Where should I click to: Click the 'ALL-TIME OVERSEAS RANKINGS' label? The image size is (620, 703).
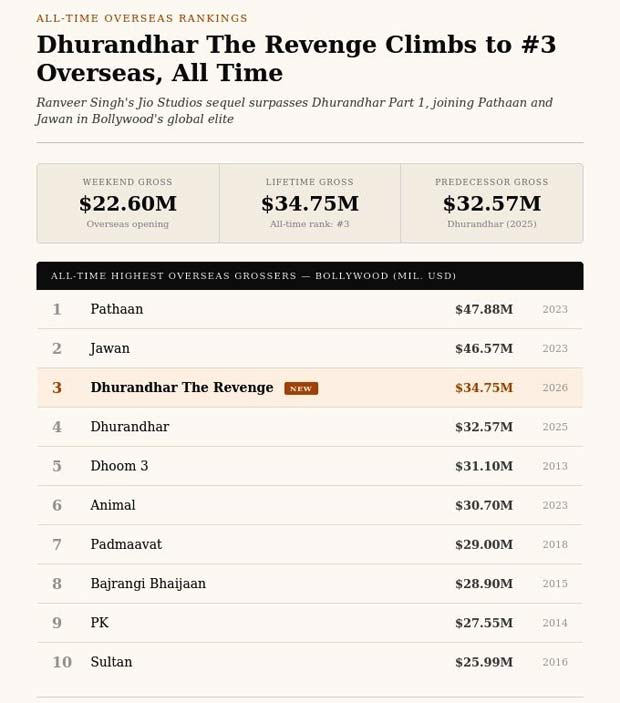pos(142,18)
